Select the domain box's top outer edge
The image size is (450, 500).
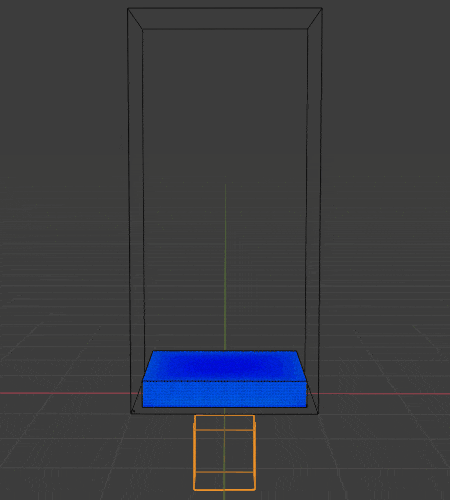click(225, 8)
